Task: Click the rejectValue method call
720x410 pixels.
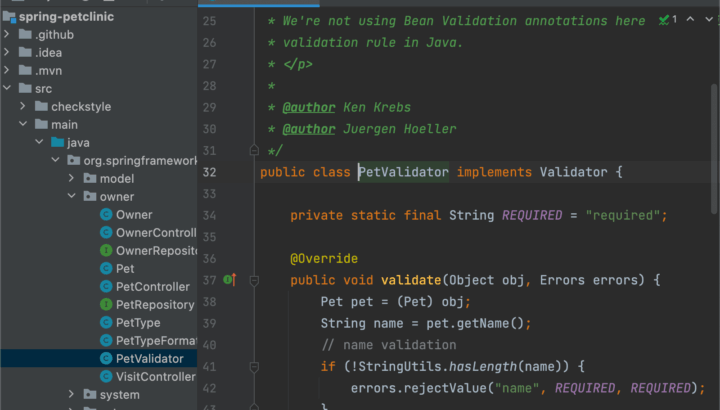Action: pos(445,388)
